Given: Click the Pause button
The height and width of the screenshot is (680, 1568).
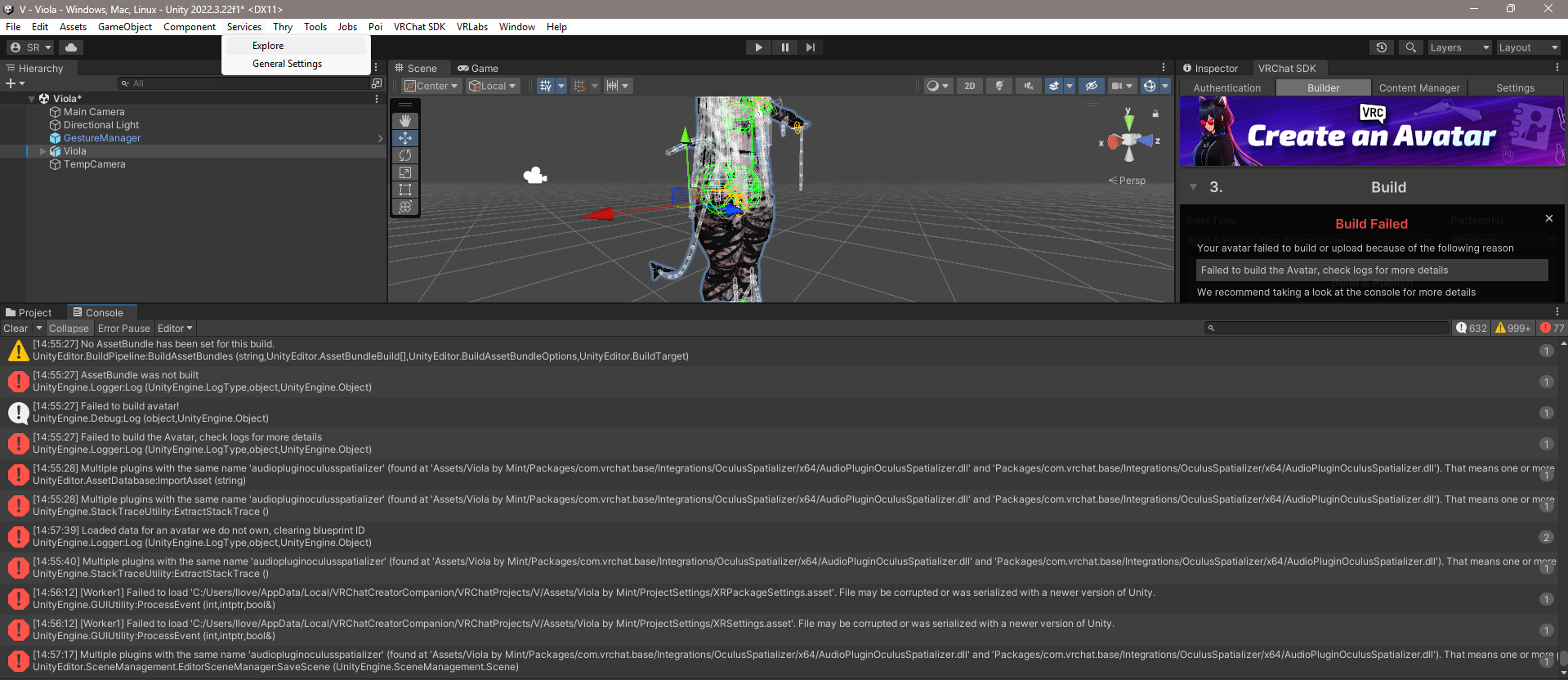Looking at the screenshot, I should pyautogui.click(x=784, y=47).
